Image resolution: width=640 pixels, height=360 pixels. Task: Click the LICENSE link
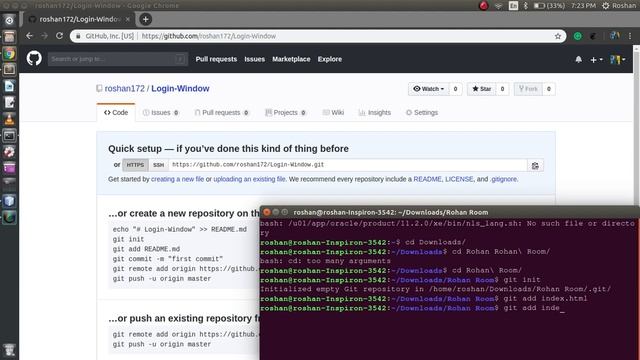[x=459, y=179]
